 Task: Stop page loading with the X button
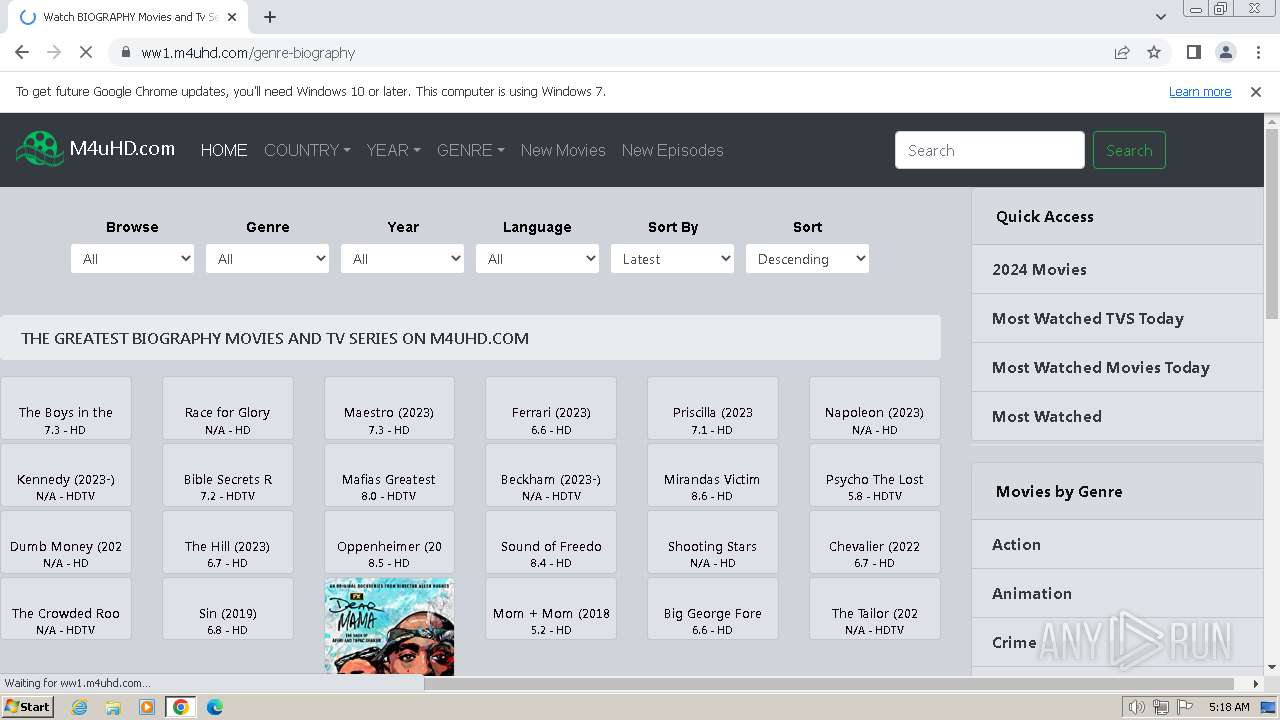coord(86,52)
